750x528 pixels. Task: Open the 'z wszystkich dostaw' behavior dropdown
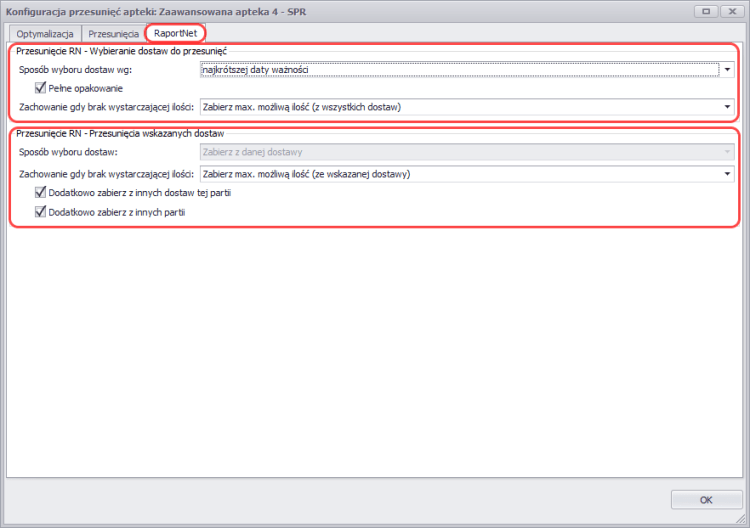pos(458,106)
